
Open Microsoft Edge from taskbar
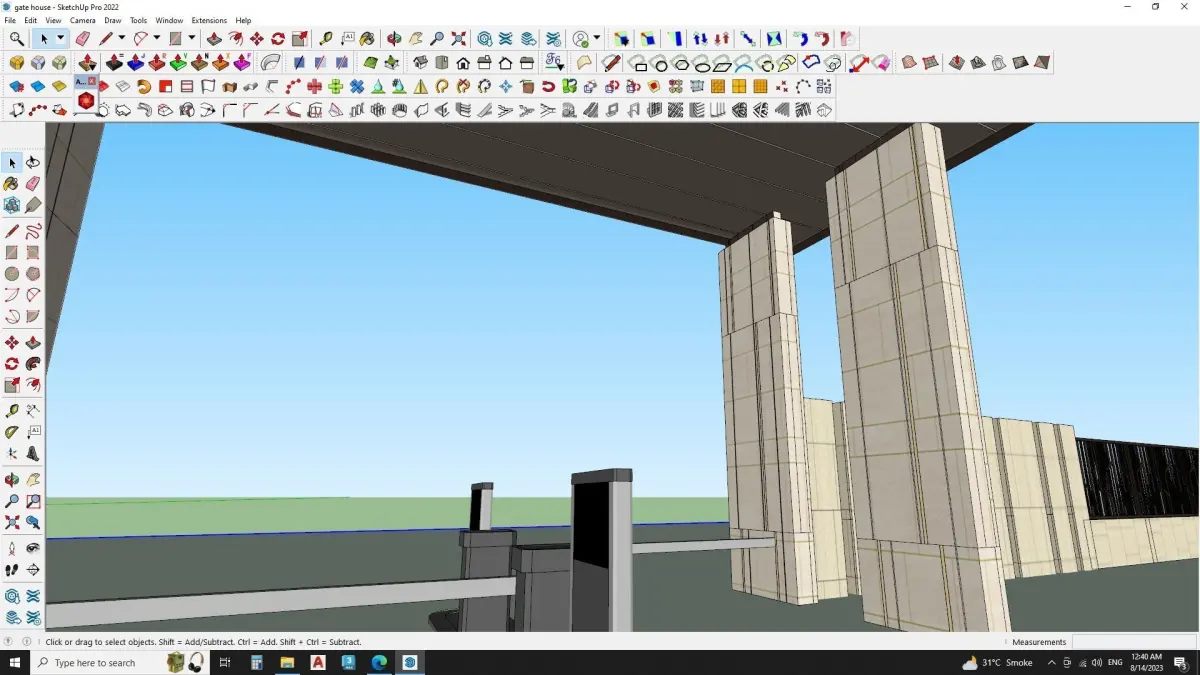point(379,662)
